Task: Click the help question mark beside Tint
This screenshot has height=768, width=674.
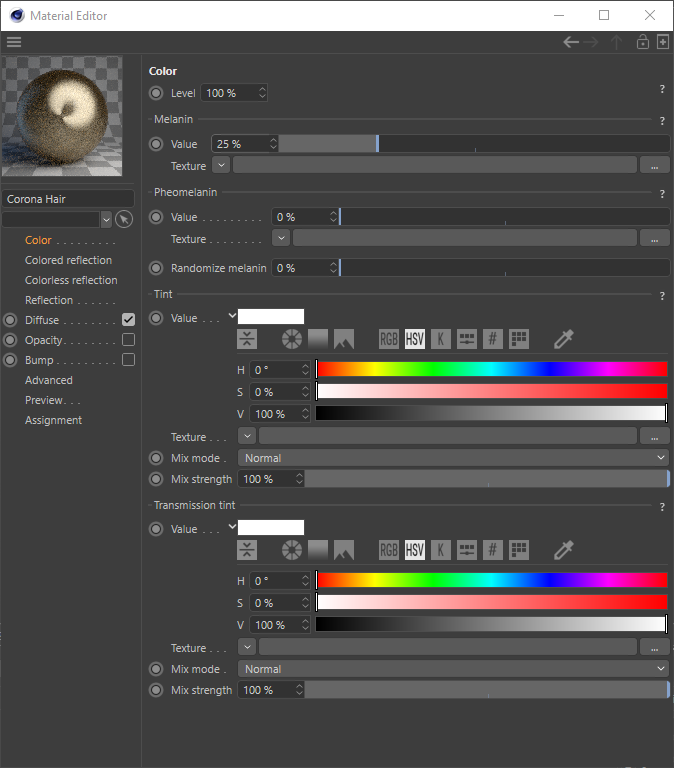Action: click(x=662, y=295)
